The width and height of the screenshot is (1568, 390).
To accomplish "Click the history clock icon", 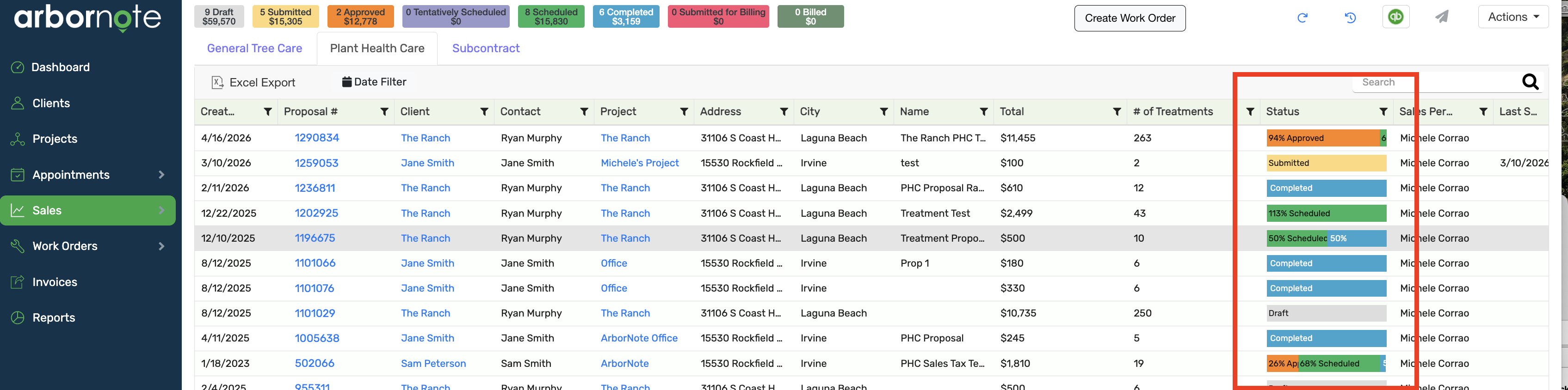I will 1350,18.
